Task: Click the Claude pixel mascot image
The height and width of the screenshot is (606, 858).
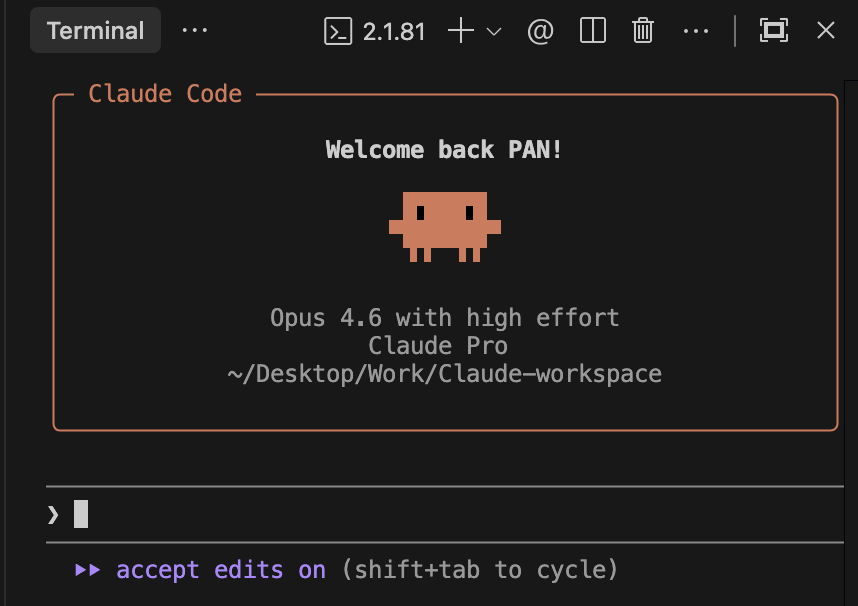Action: click(x=444, y=226)
